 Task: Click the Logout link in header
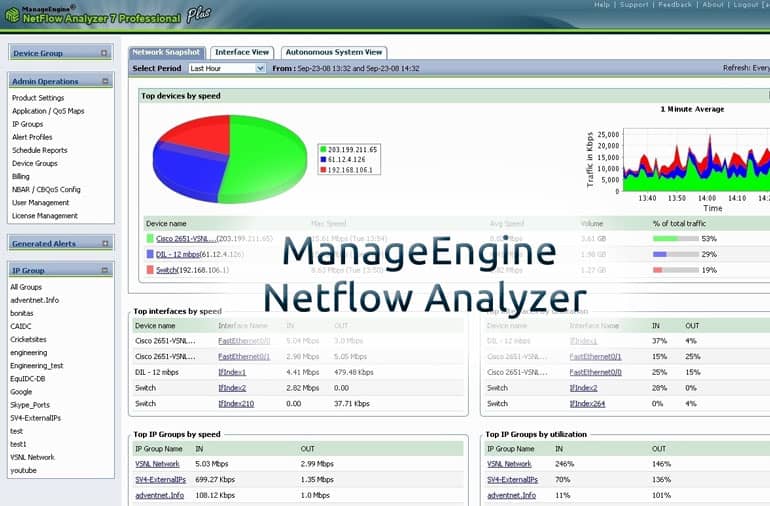(746, 4)
